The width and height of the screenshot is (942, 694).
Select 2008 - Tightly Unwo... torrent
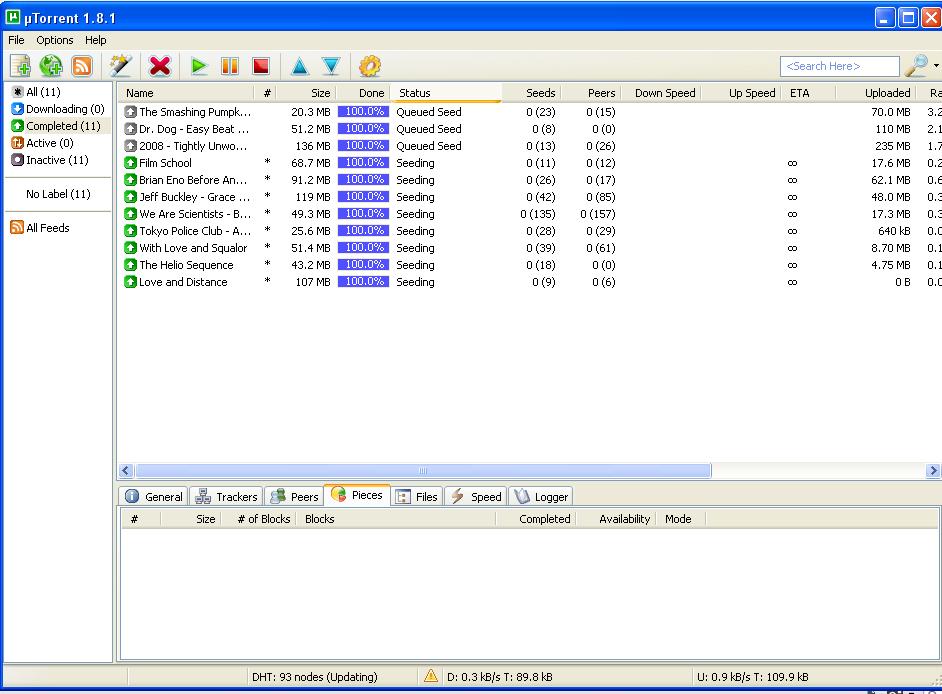529,146
